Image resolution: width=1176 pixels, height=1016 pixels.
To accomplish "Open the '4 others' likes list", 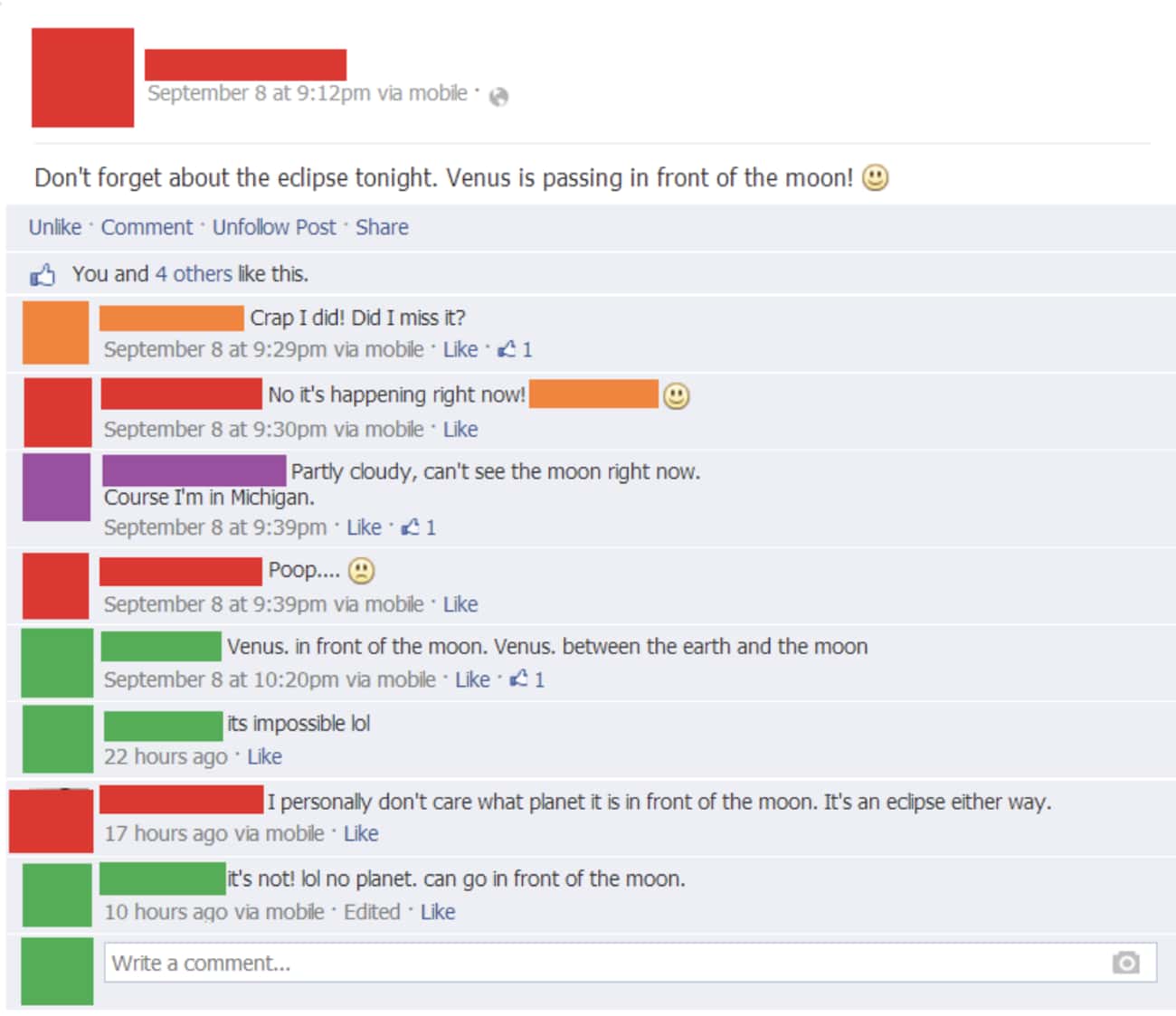I will 194,274.
